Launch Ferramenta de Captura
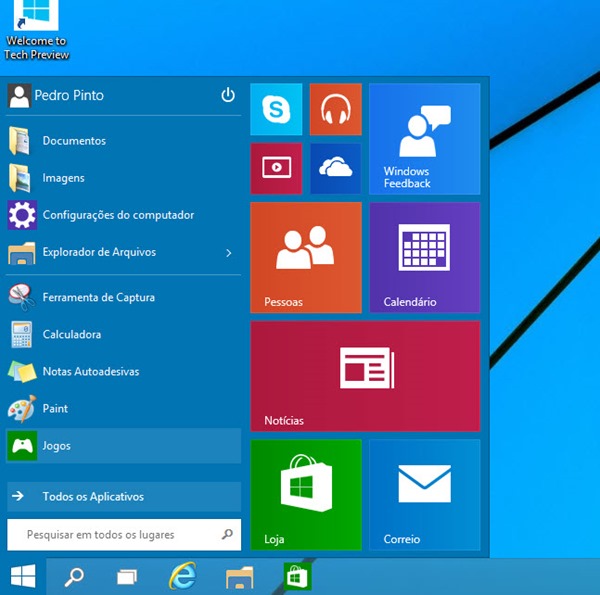This screenshot has height=595, width=600. (124, 297)
